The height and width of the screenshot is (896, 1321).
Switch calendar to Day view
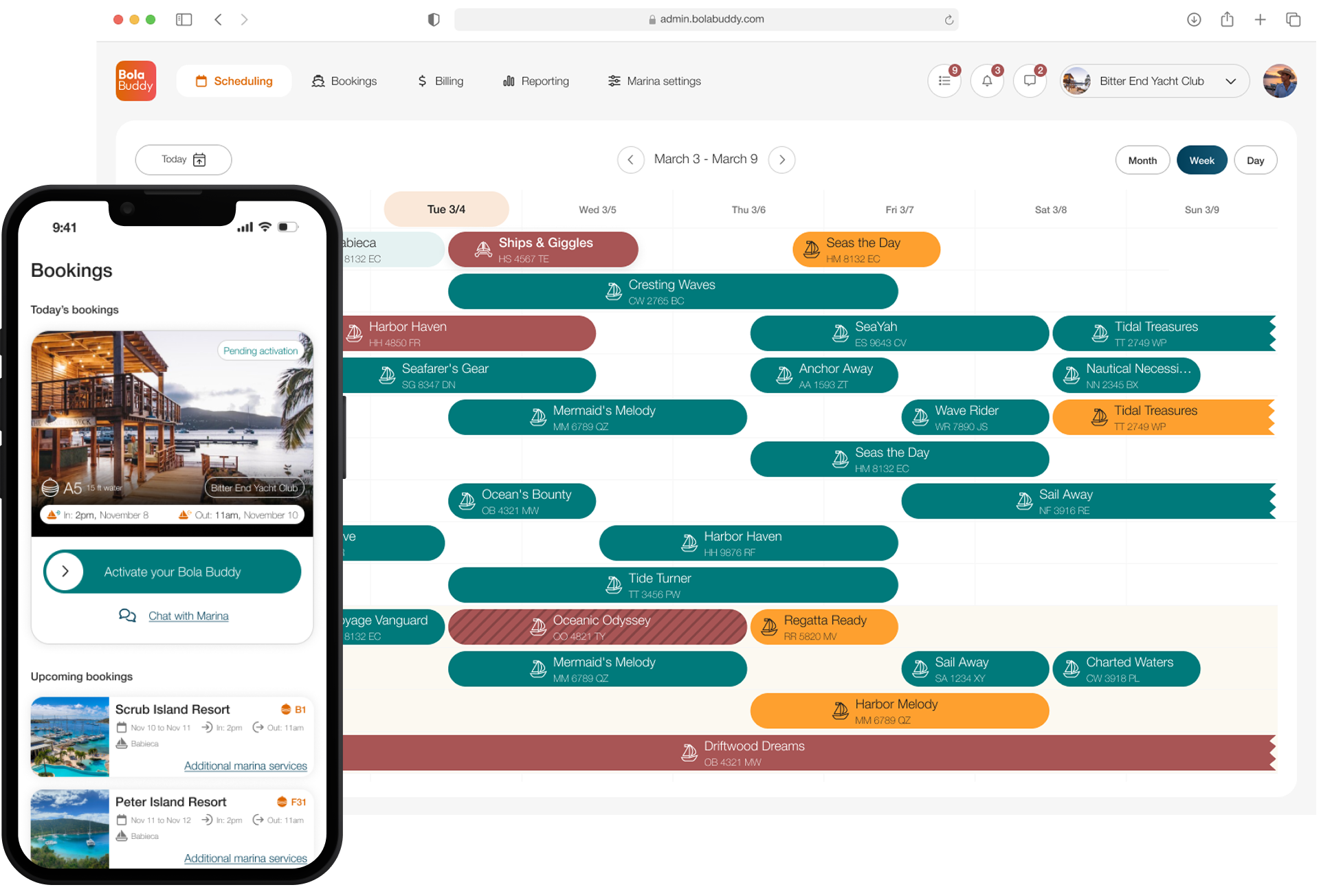tap(1255, 160)
